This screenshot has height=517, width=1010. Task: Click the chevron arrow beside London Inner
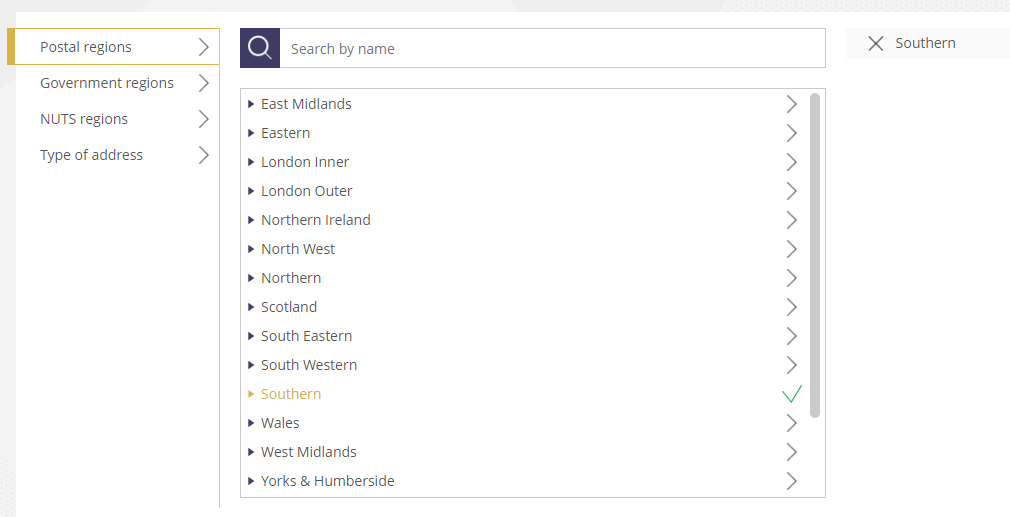(x=791, y=162)
